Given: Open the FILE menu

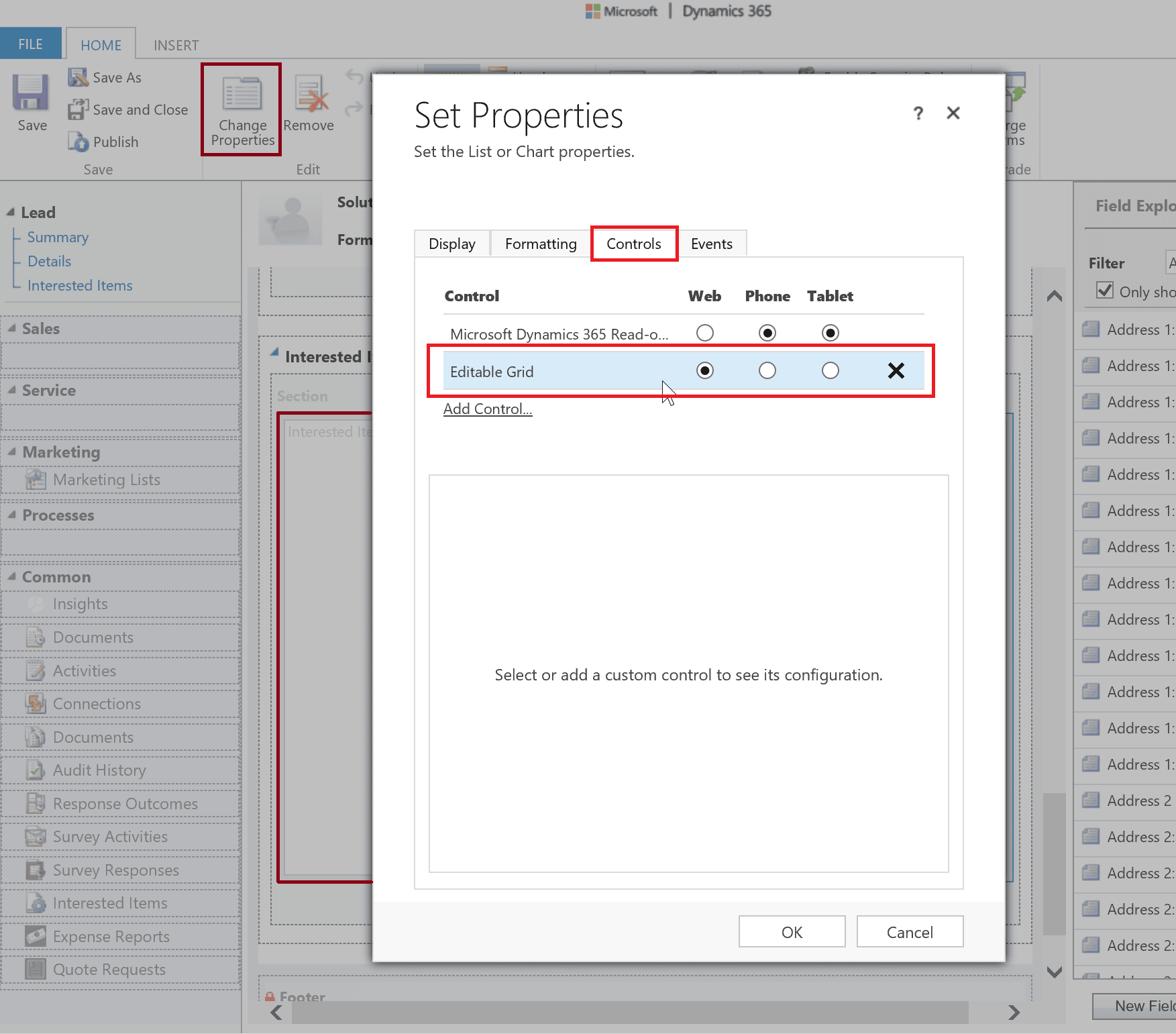Looking at the screenshot, I should coord(31,44).
